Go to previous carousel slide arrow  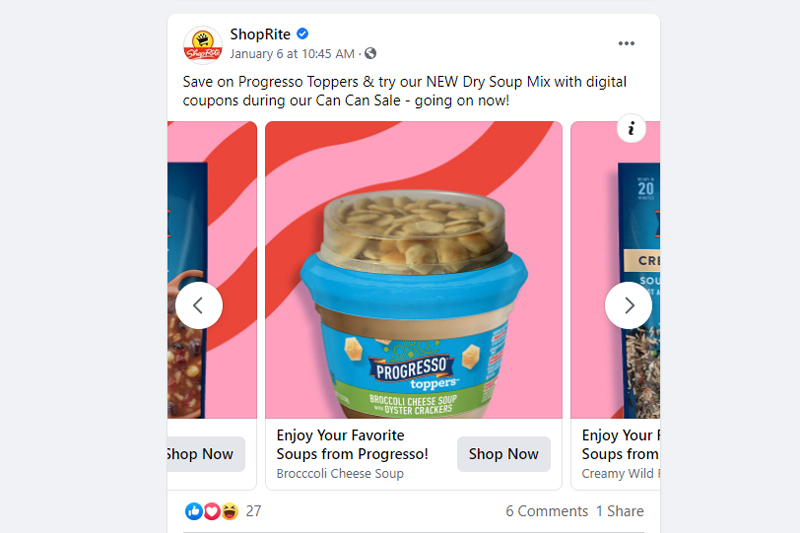(198, 306)
